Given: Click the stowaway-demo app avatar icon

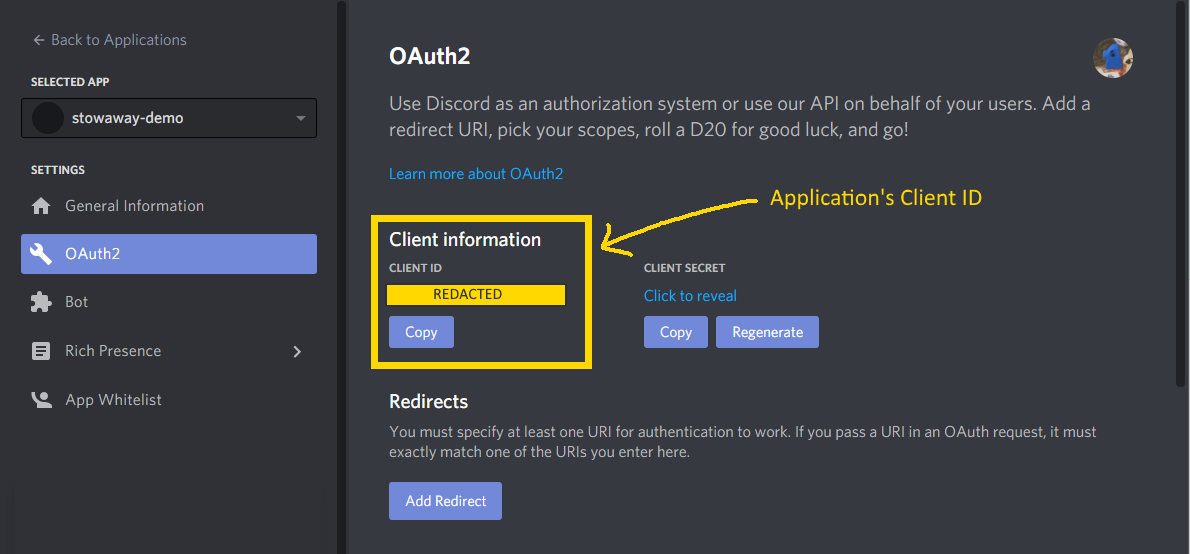Looking at the screenshot, I should [48, 118].
